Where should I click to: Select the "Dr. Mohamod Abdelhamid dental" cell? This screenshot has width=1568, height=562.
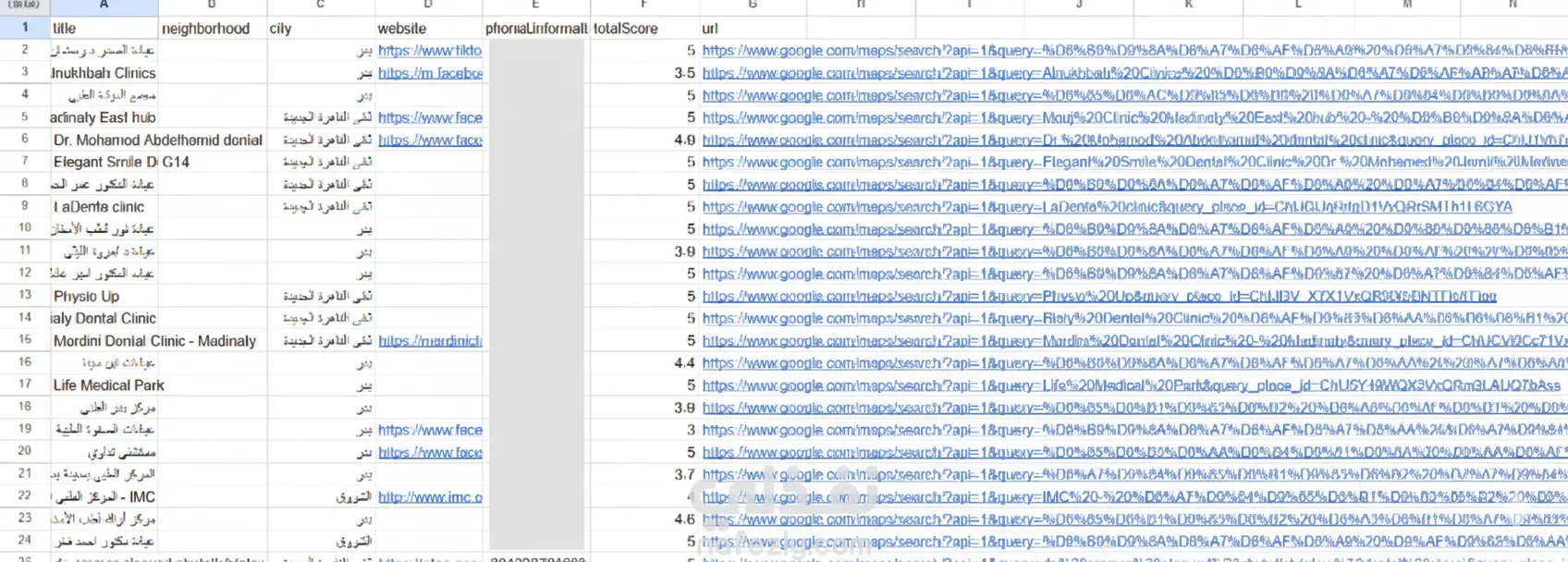click(x=158, y=140)
